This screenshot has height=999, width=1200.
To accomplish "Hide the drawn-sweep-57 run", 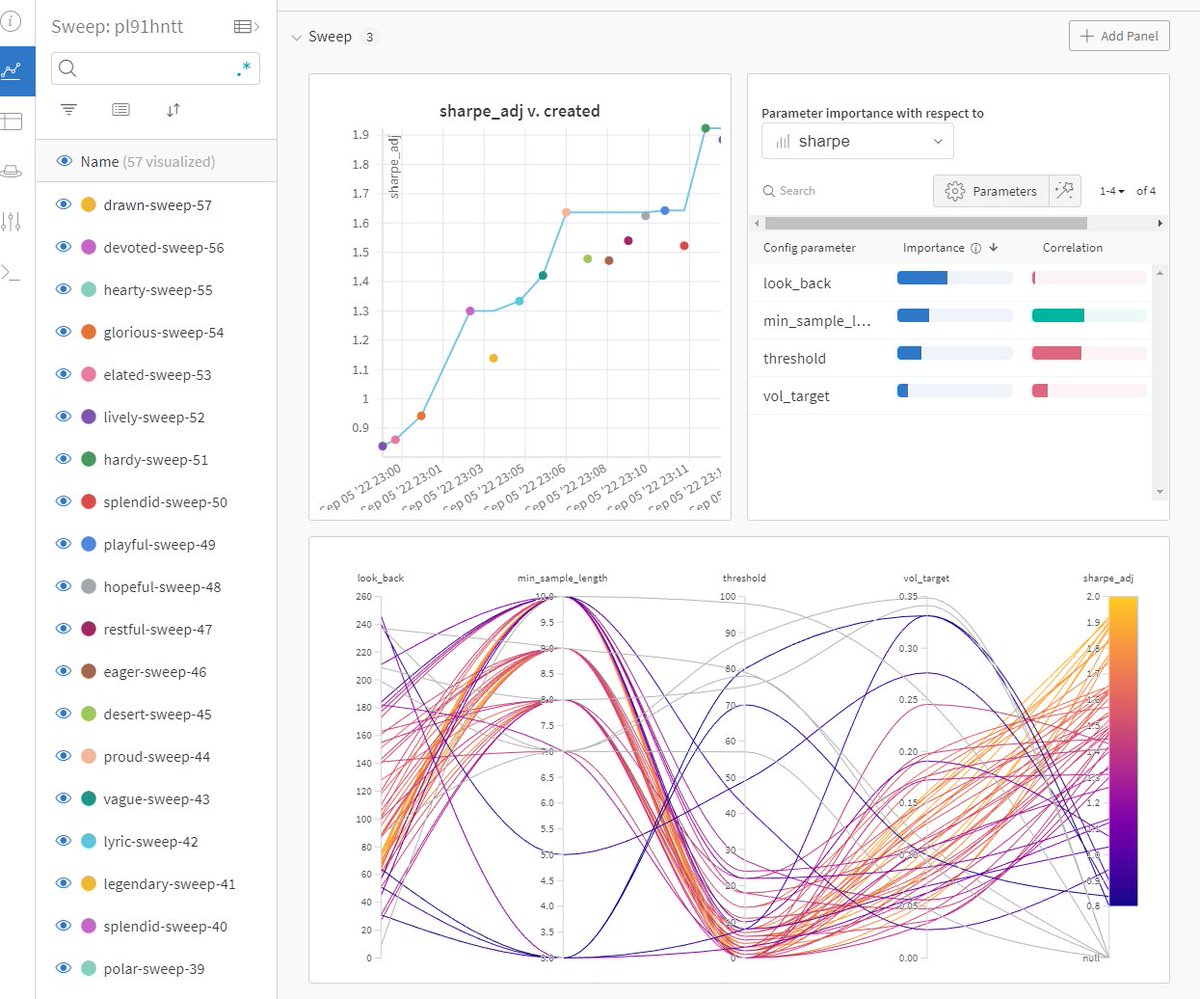I will click(64, 204).
